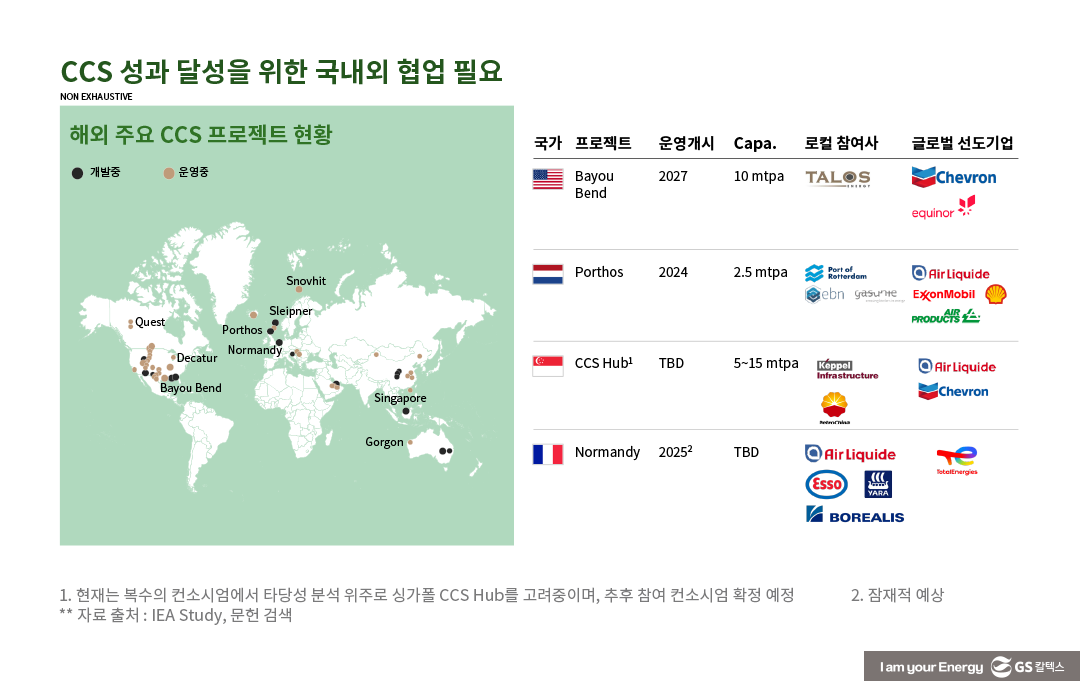Click the France flag beside Normandy

point(548,451)
